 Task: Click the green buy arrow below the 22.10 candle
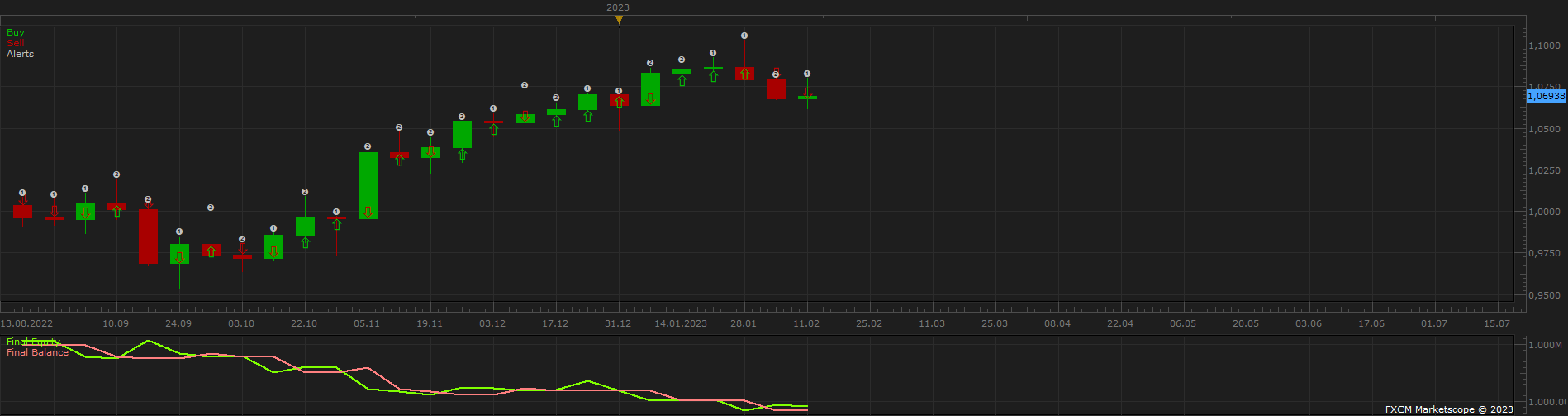tap(305, 242)
